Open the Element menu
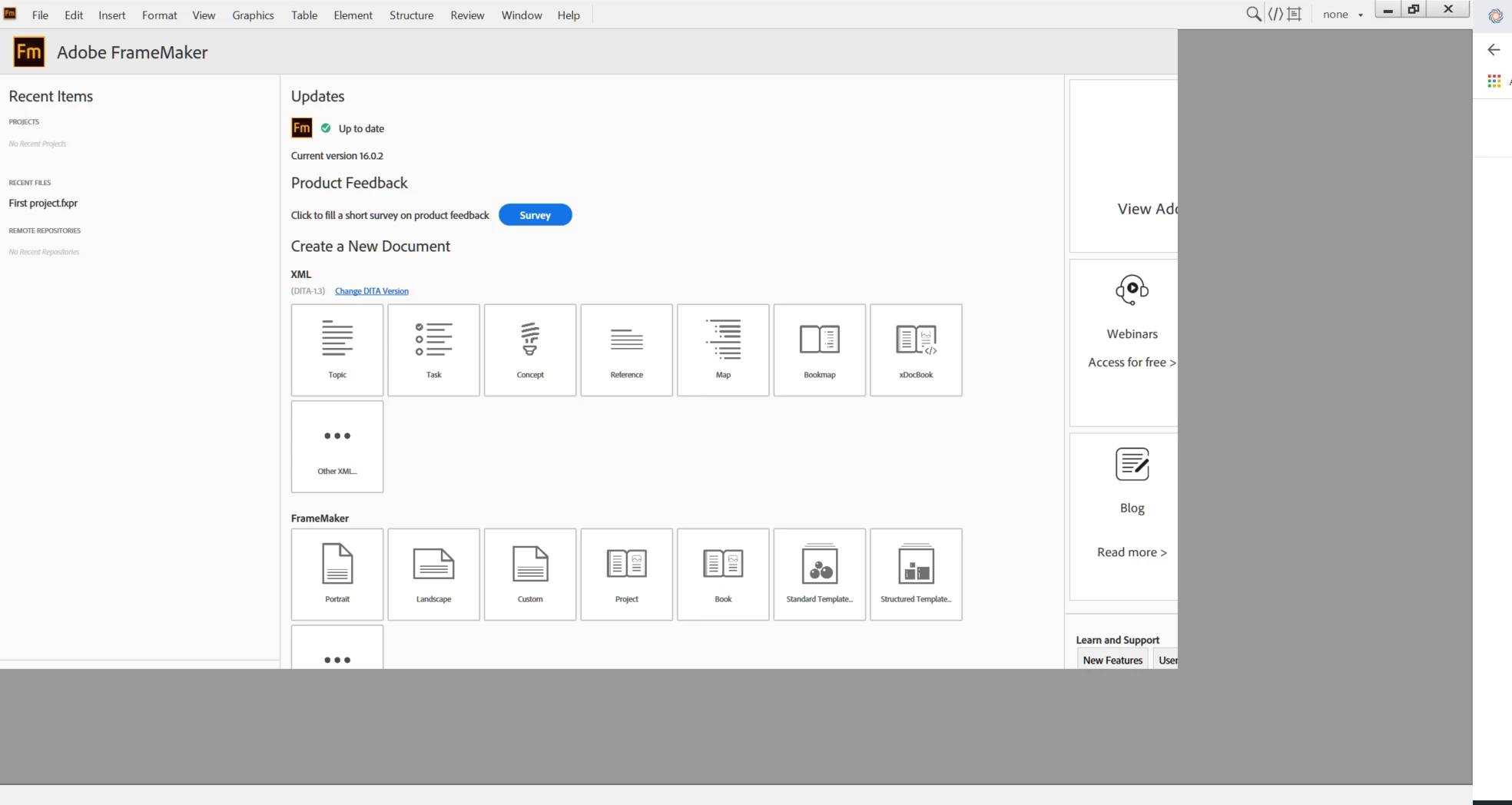 (x=353, y=15)
